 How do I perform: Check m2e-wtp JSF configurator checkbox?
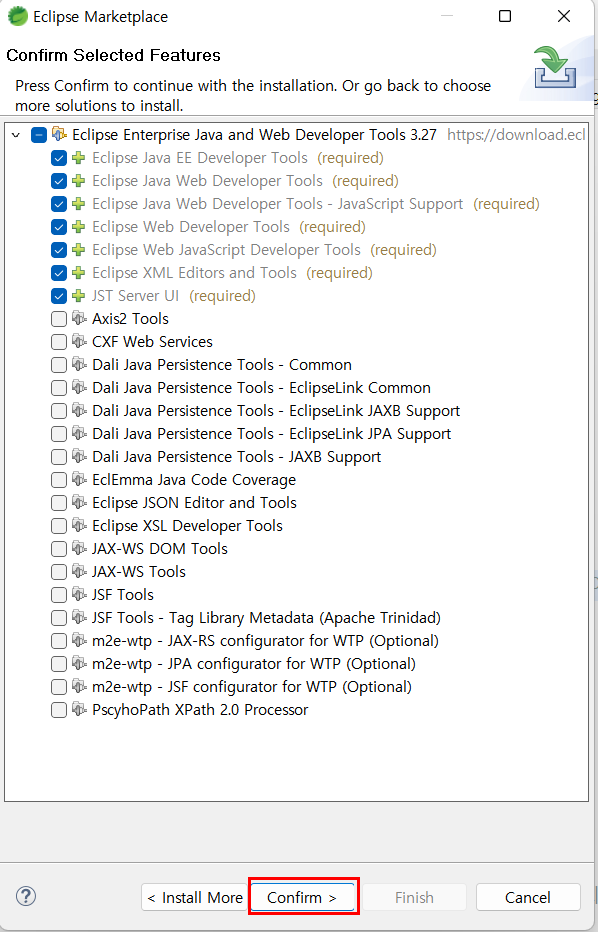(59, 687)
